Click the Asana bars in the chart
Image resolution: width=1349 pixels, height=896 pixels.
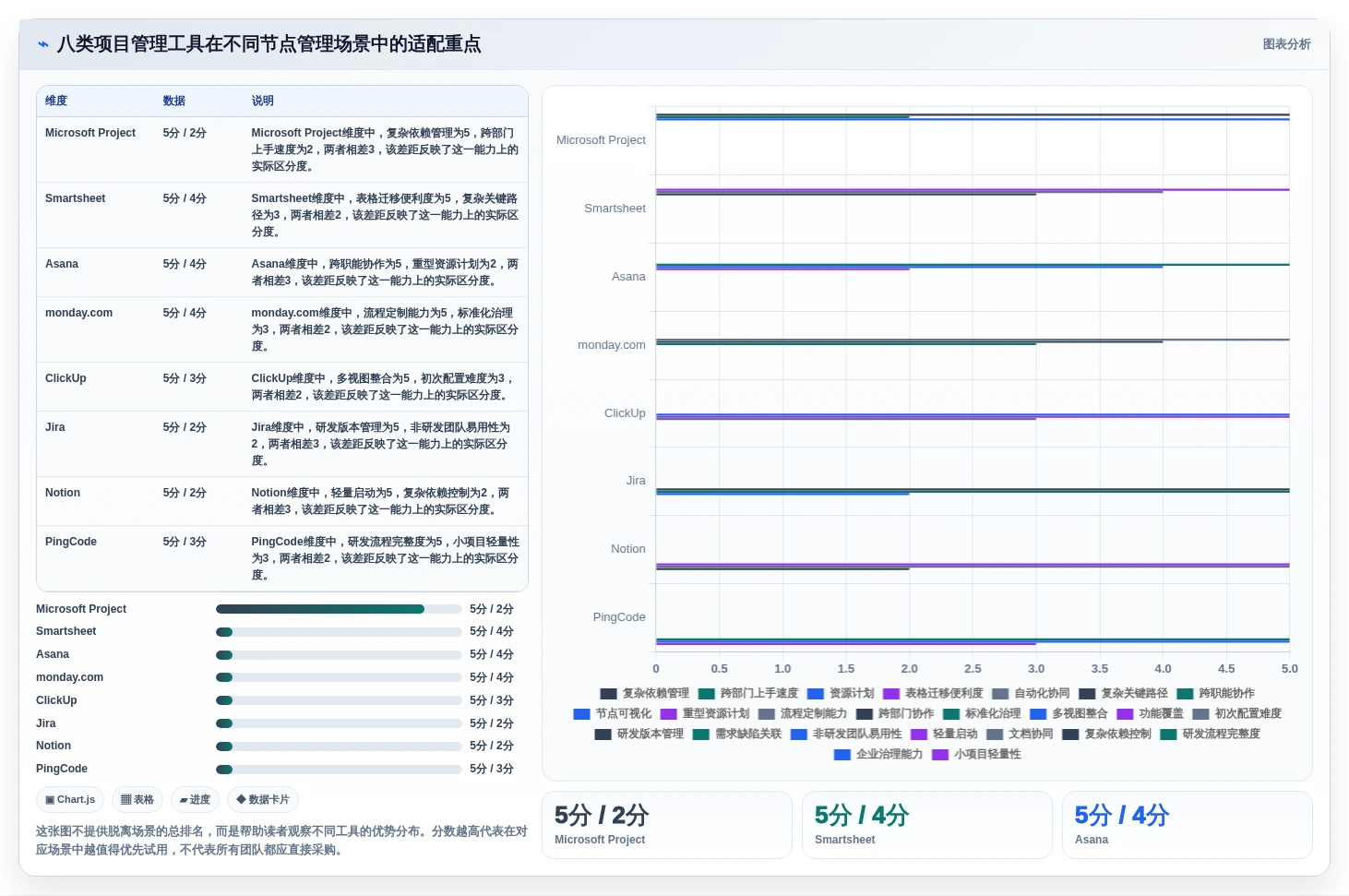(x=973, y=267)
